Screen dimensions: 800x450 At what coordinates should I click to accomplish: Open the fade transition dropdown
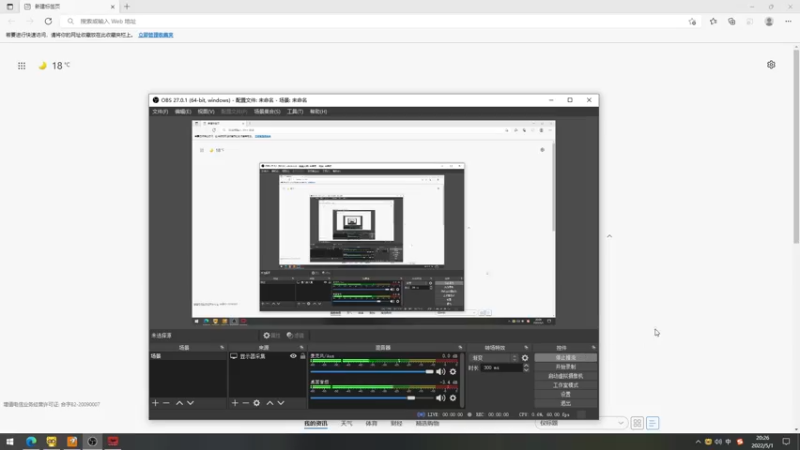click(494, 358)
